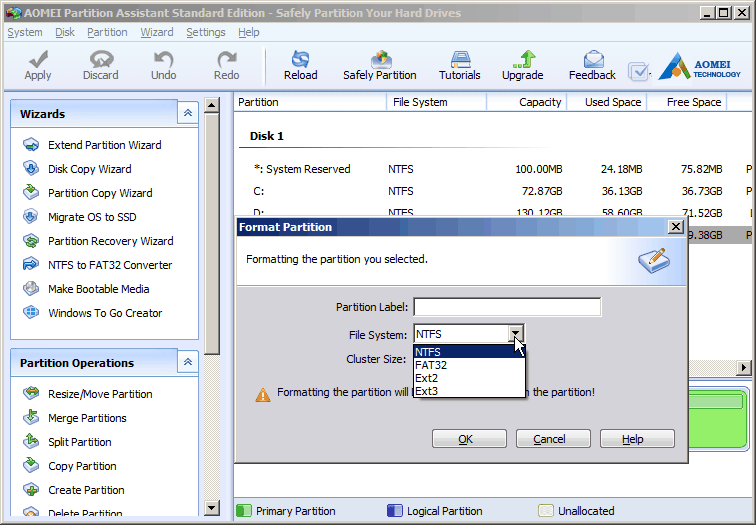Click the Make Bootable Media icon

pos(31,288)
